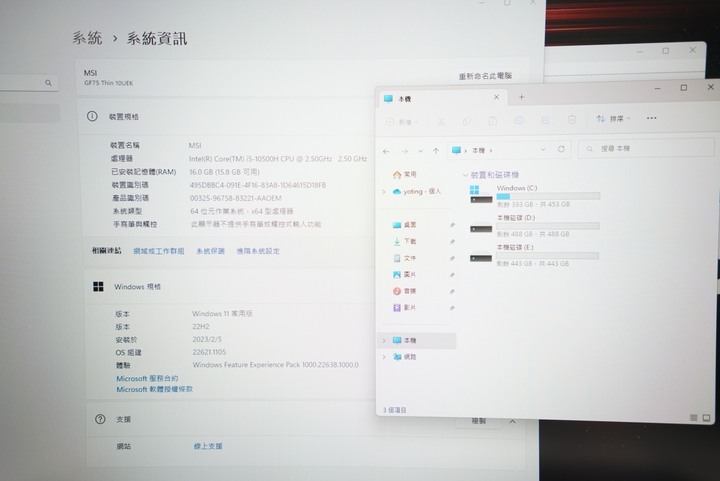Open the 線上支援 link

coord(208,446)
